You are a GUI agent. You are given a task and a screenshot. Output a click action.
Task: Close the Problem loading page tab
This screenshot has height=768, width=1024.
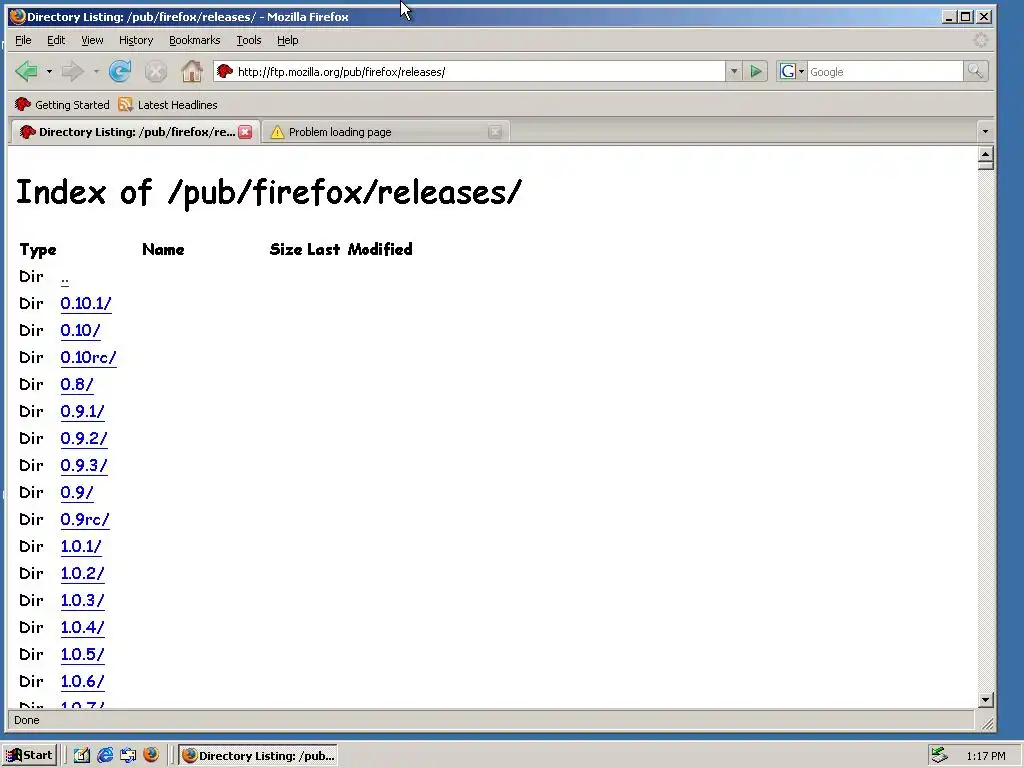pos(495,132)
